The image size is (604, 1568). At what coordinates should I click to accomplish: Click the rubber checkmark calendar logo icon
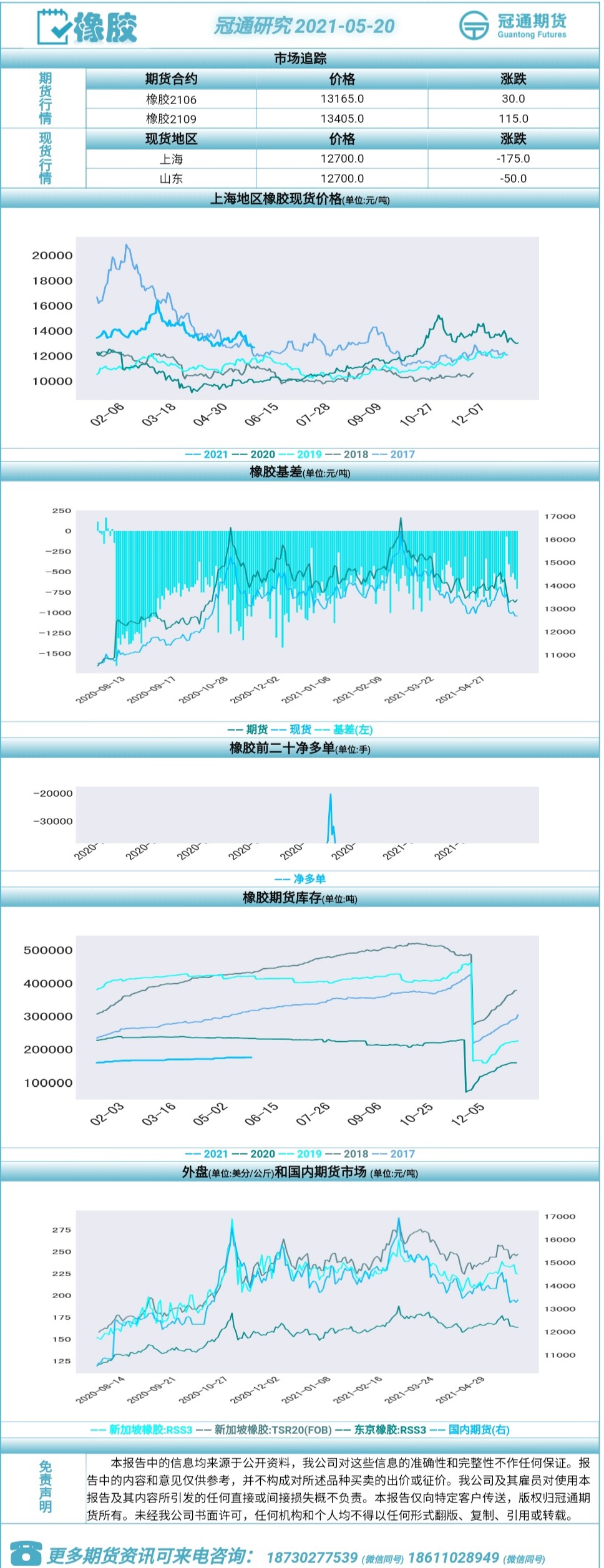(x=54, y=26)
